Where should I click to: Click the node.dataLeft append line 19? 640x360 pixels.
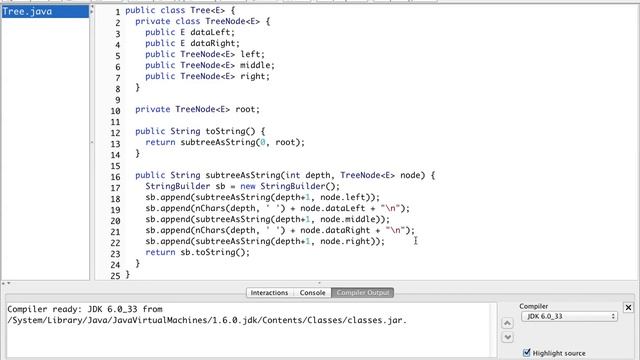277,209
